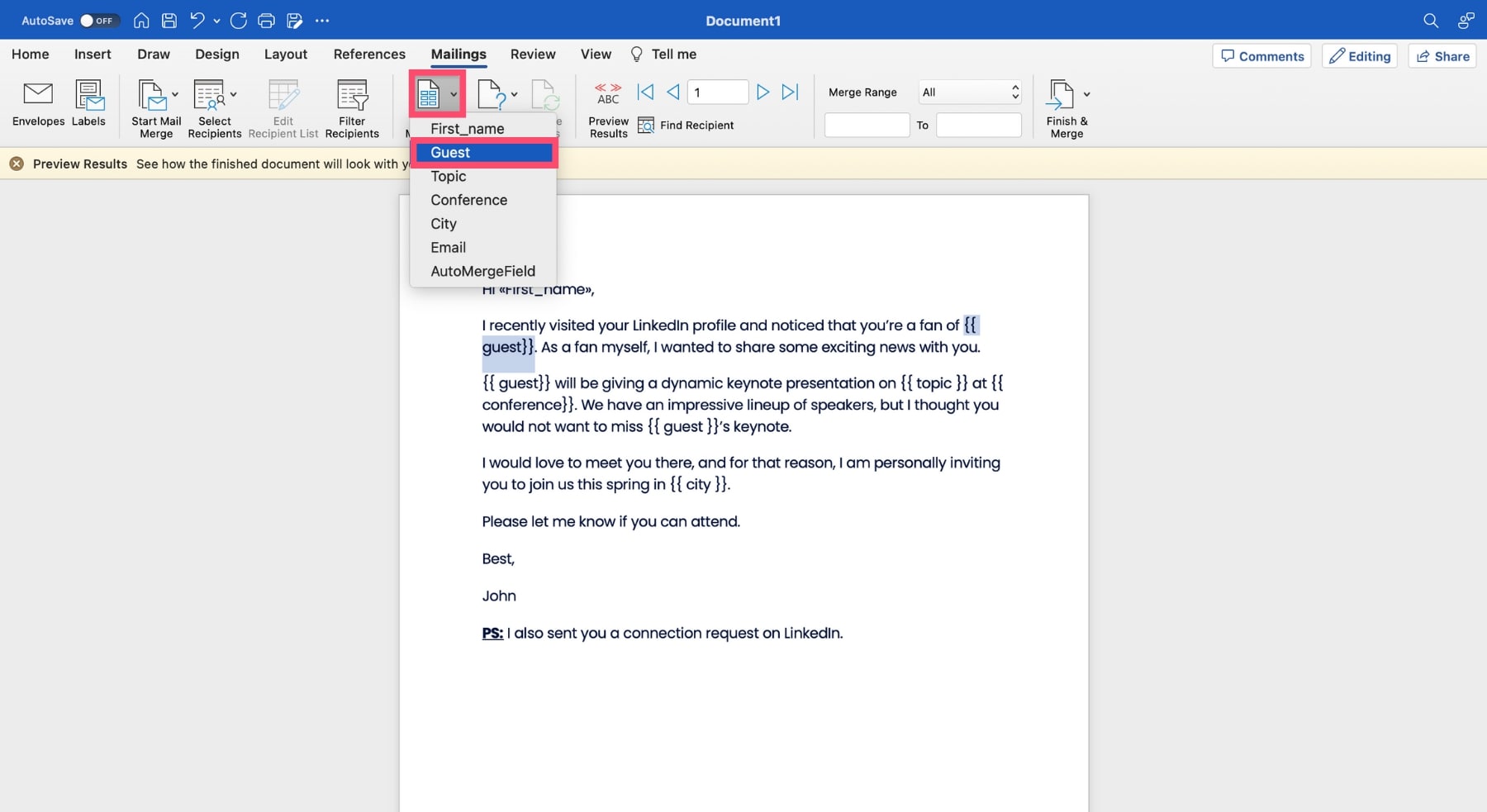1487x812 pixels.
Task: Switch to the Home tab
Action: tap(31, 54)
